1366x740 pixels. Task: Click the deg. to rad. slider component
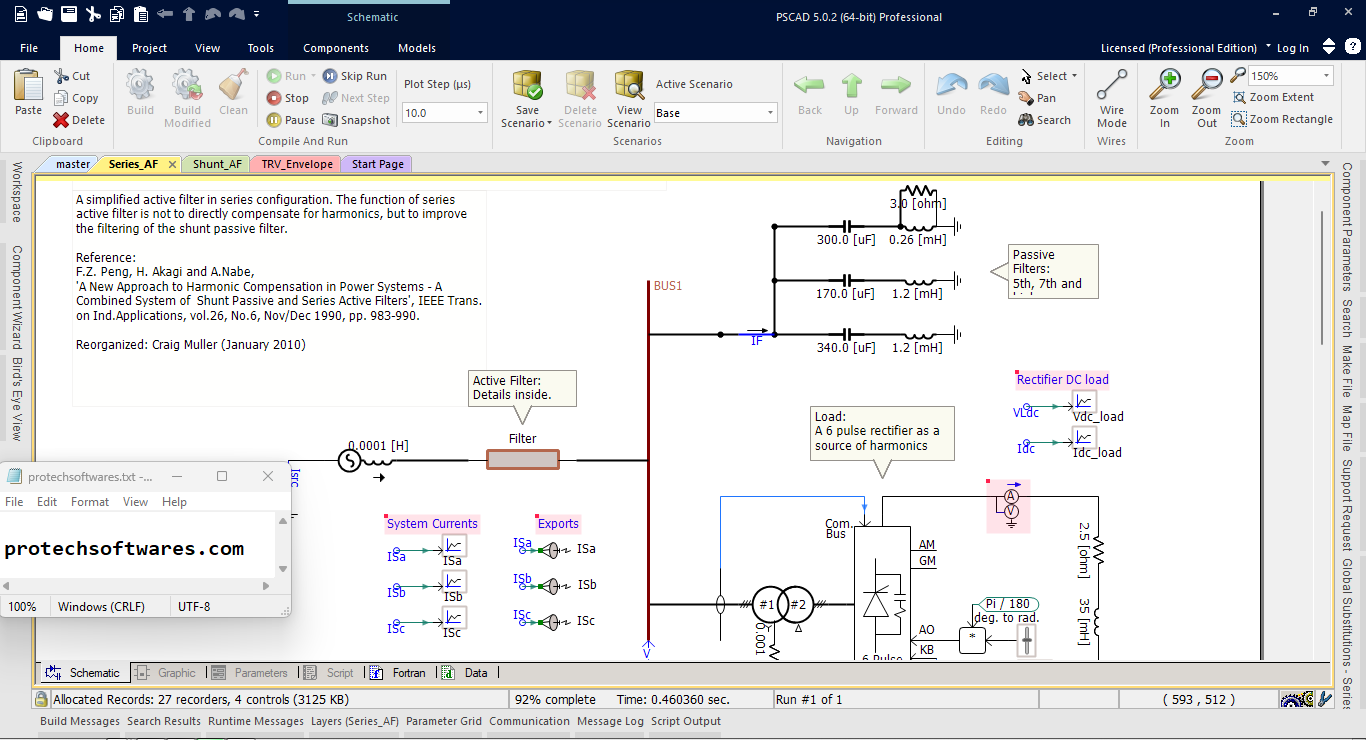1026,640
